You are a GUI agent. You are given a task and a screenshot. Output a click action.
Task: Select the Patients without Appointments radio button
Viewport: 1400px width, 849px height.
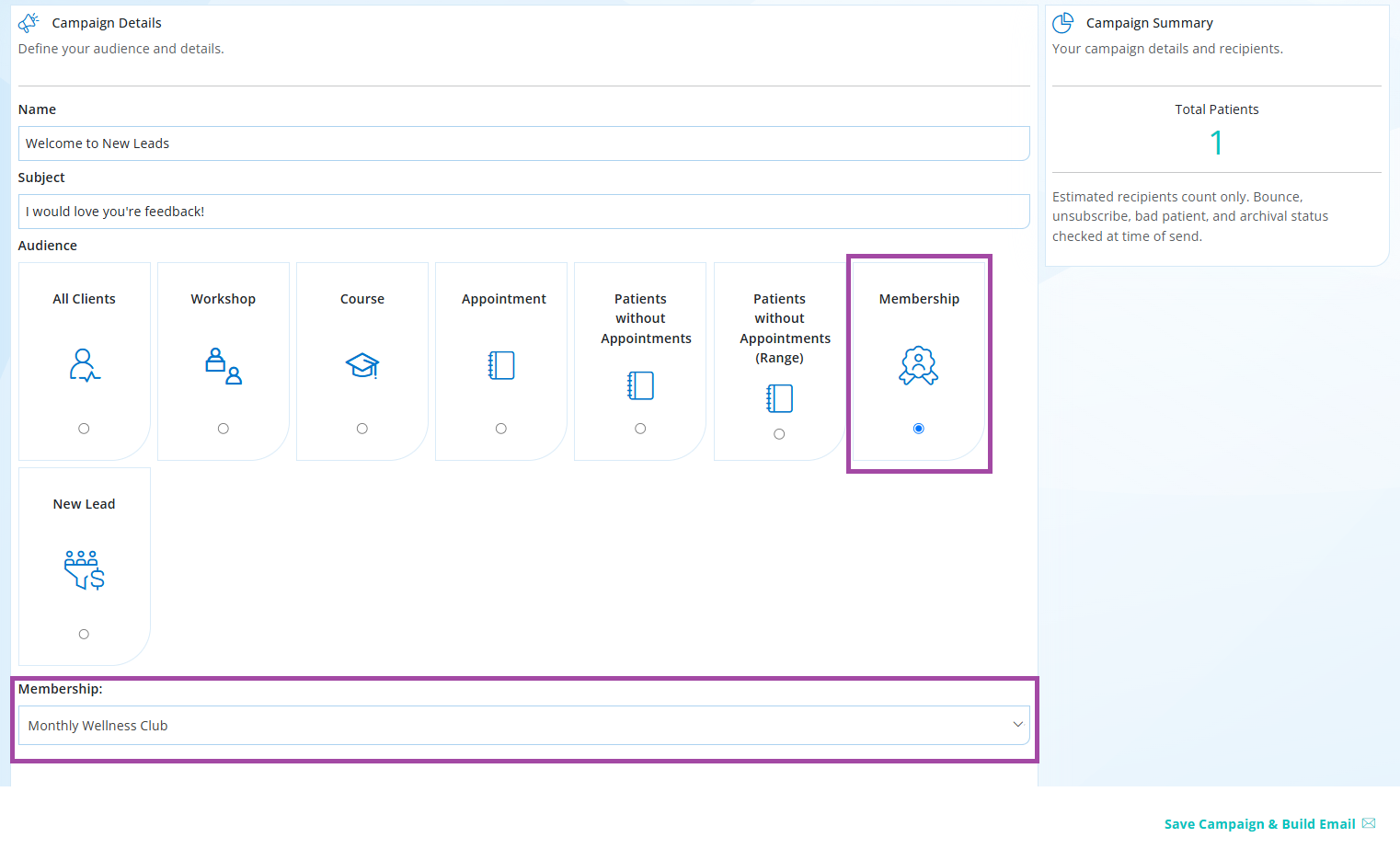click(x=640, y=429)
